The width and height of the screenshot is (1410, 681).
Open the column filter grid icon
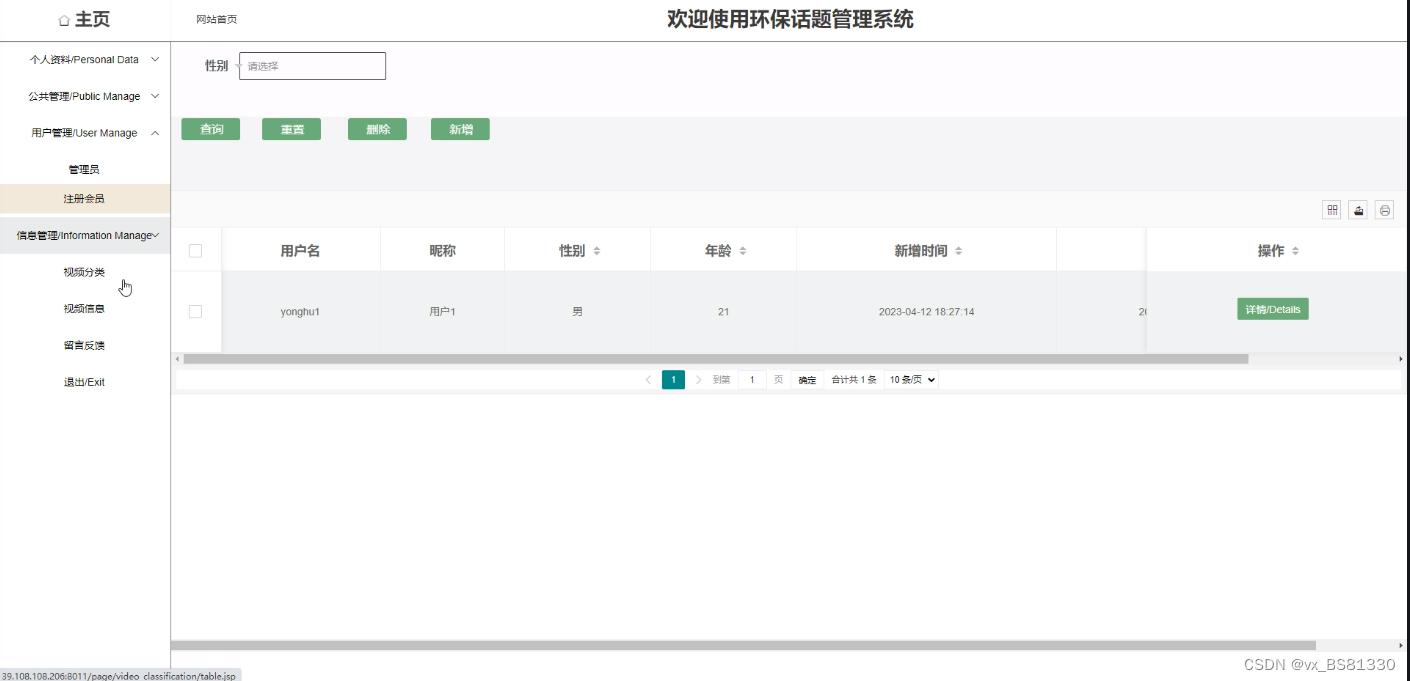[1332, 210]
